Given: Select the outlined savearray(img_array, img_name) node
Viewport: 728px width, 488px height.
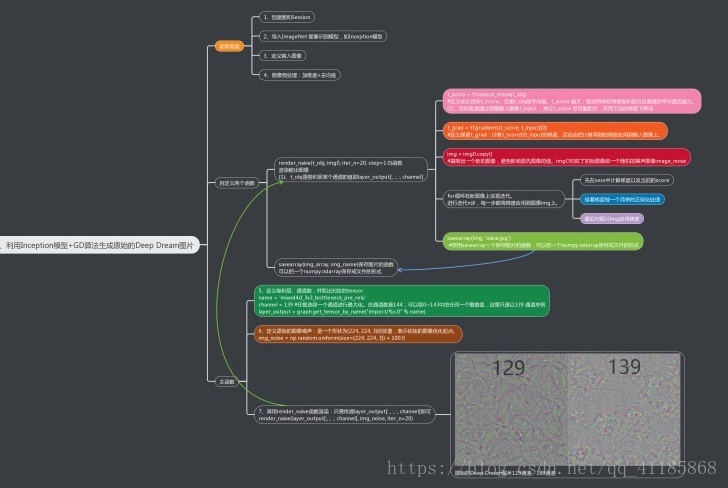Looking at the screenshot, I should click(x=336, y=267).
